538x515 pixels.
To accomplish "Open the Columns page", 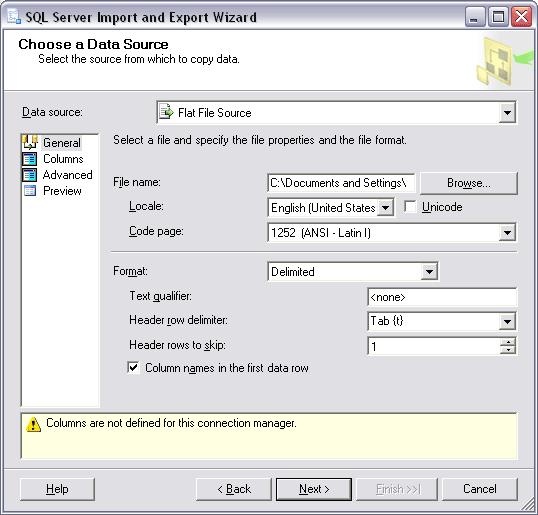I will click(63, 159).
